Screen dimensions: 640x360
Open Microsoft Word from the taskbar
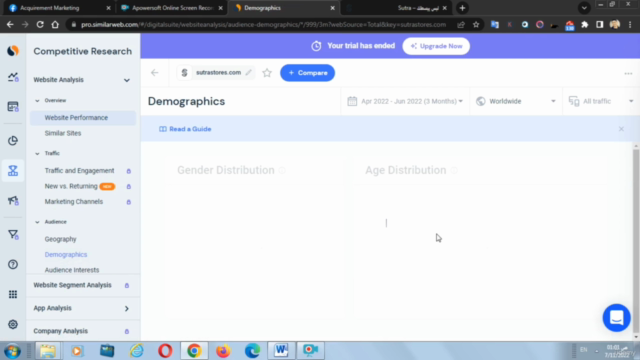click(x=281, y=351)
